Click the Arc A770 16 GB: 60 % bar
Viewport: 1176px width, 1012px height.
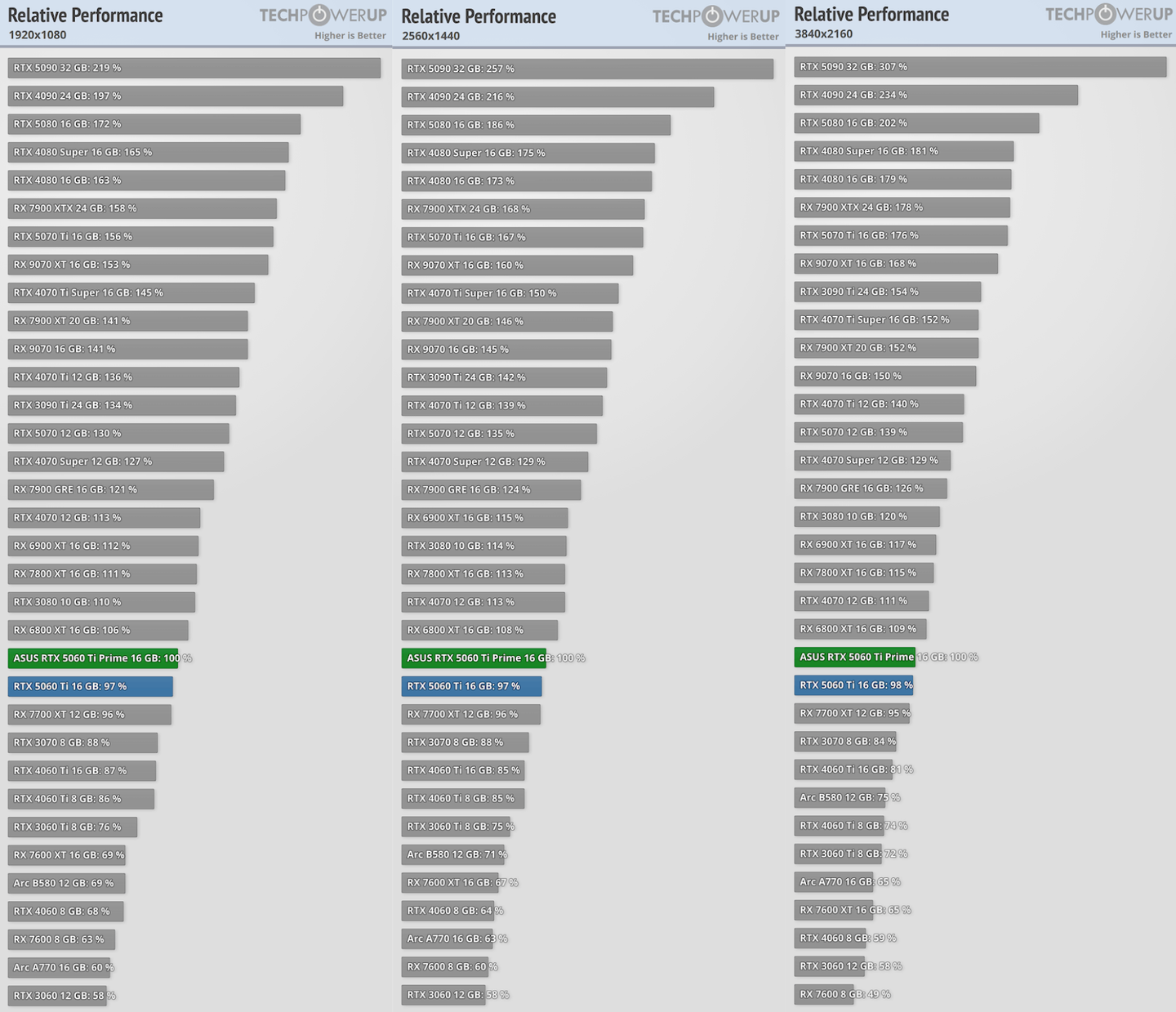point(59,967)
